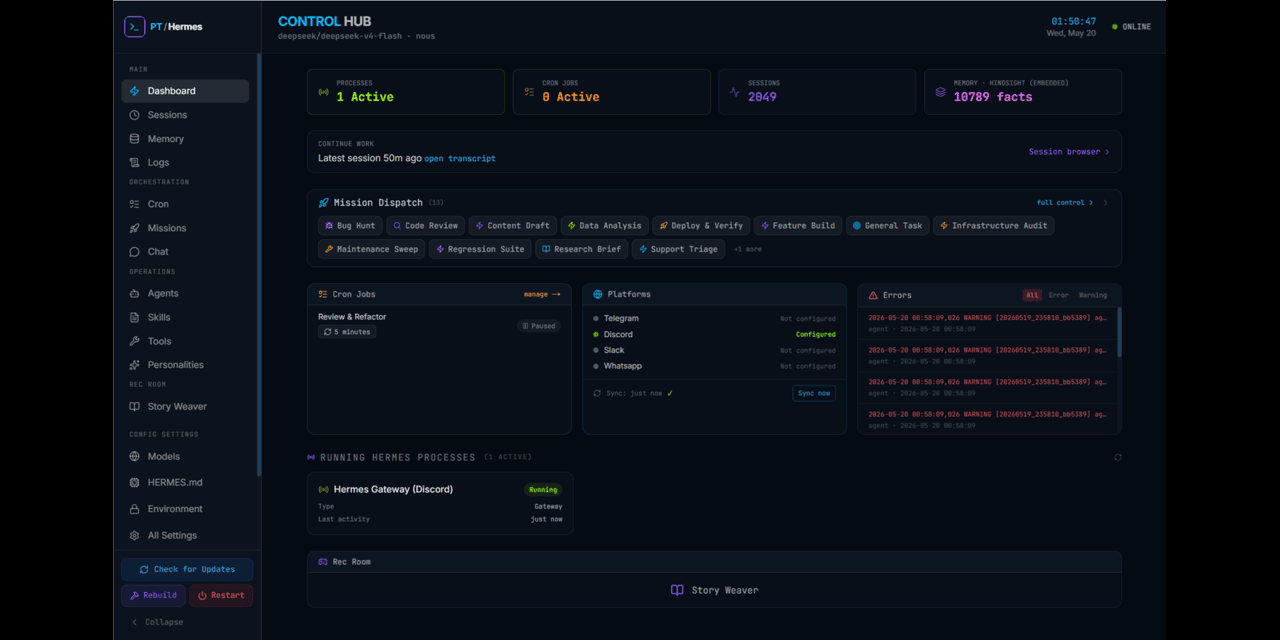Image resolution: width=1280 pixels, height=640 pixels.
Task: Launch the Infrastructure Audit mission
Action: 993,226
